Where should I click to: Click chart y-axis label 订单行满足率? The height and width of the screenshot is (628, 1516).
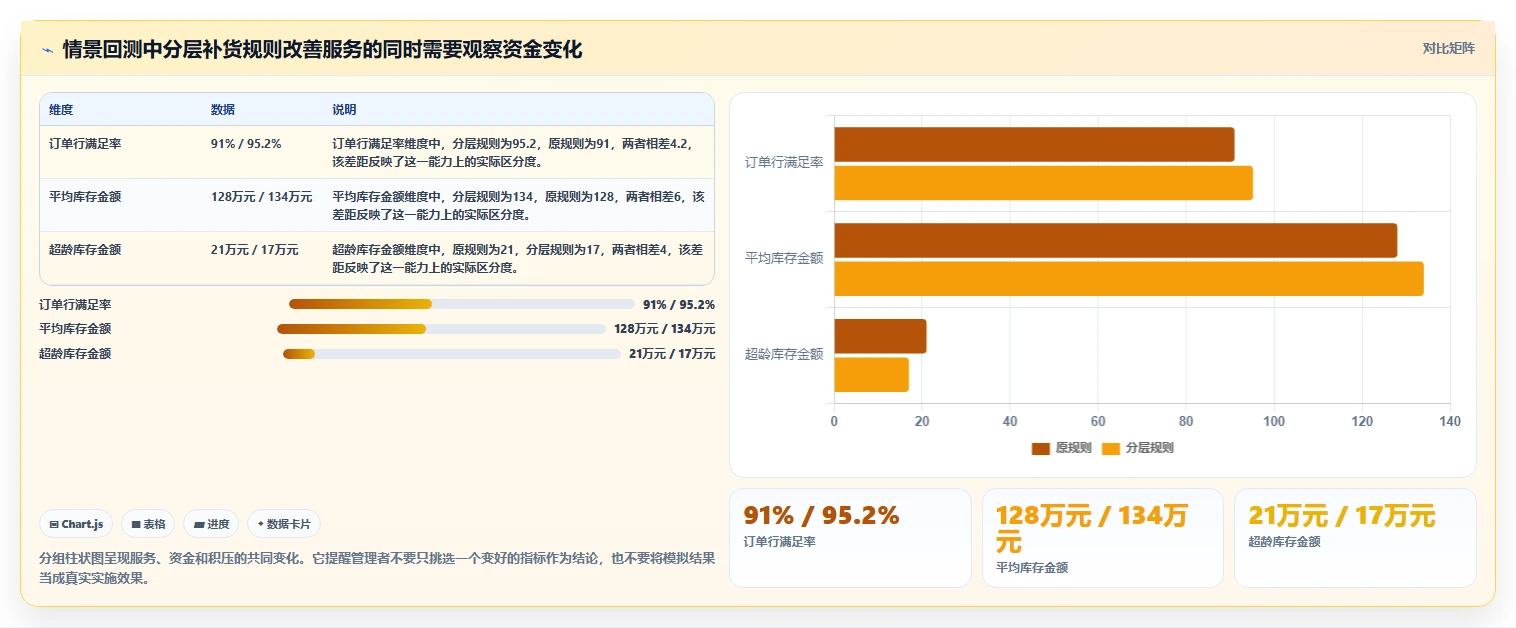[784, 162]
